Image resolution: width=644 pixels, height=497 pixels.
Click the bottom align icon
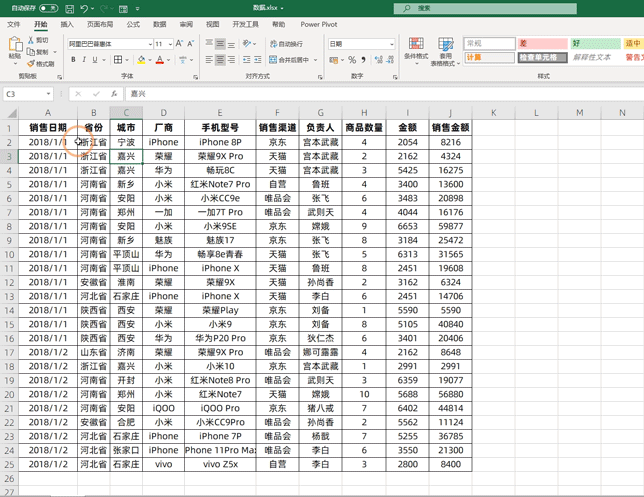(x=232, y=44)
